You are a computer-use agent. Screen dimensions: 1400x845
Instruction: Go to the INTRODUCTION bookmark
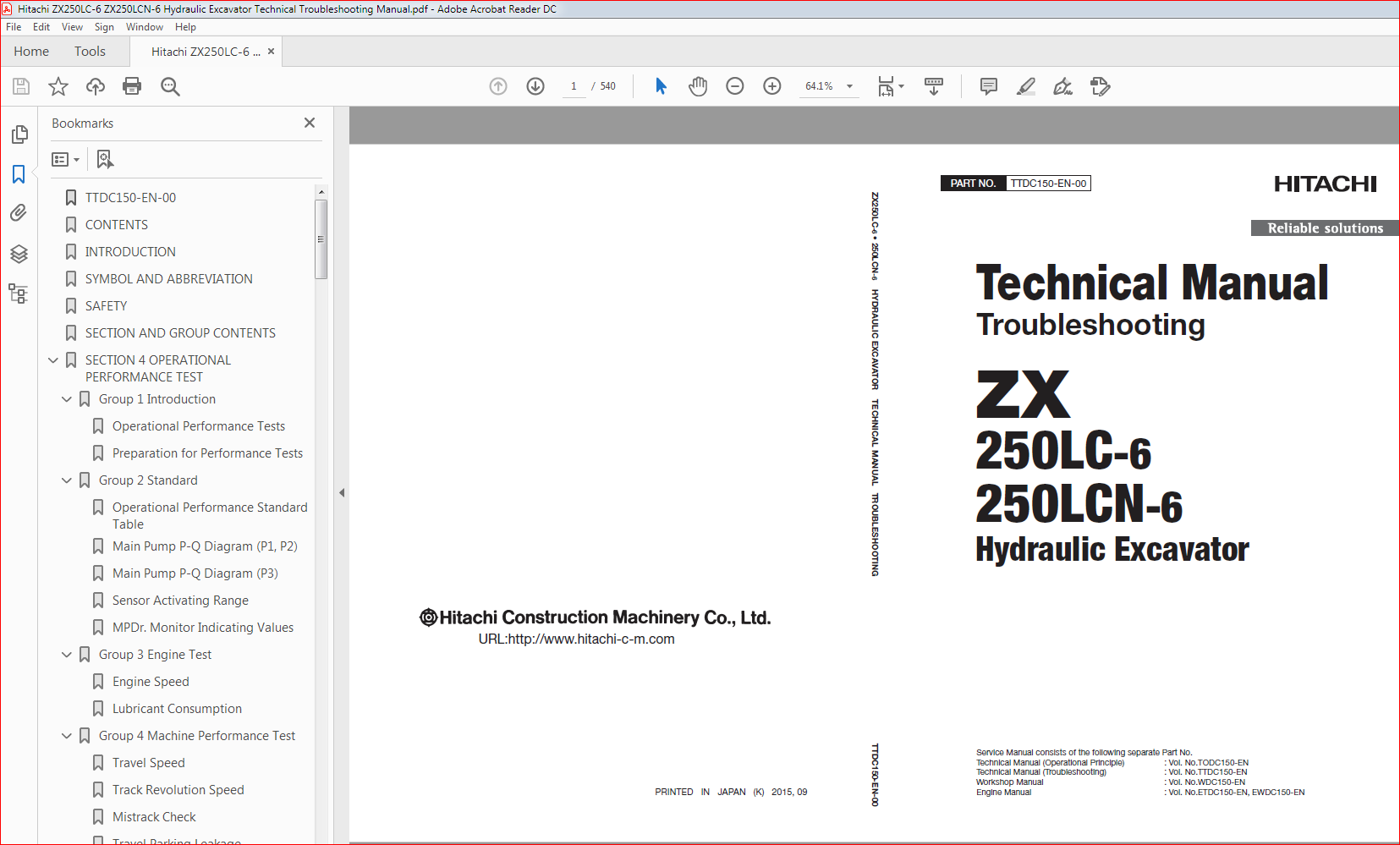click(130, 252)
